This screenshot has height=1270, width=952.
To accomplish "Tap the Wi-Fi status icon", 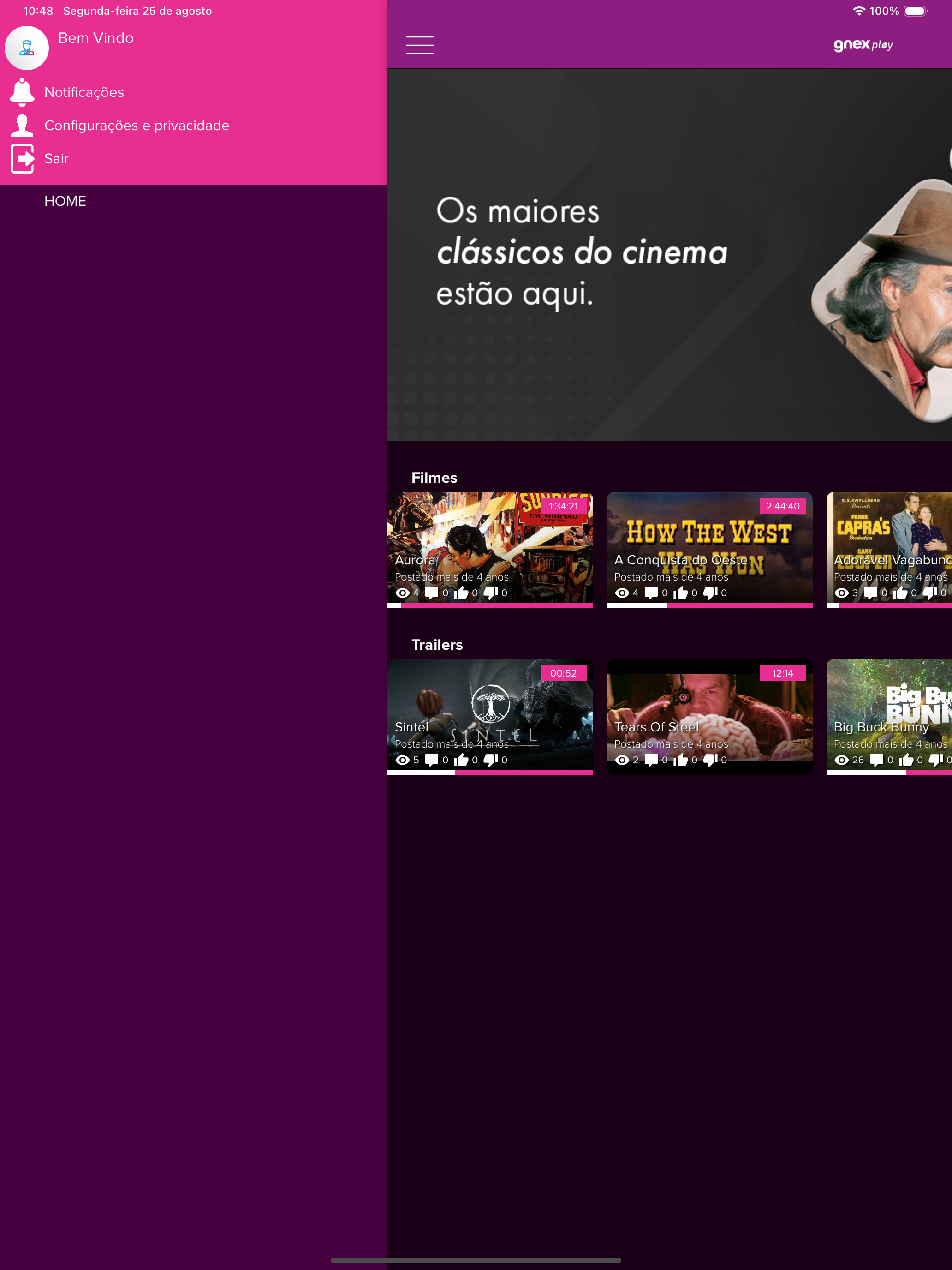I will click(x=859, y=11).
